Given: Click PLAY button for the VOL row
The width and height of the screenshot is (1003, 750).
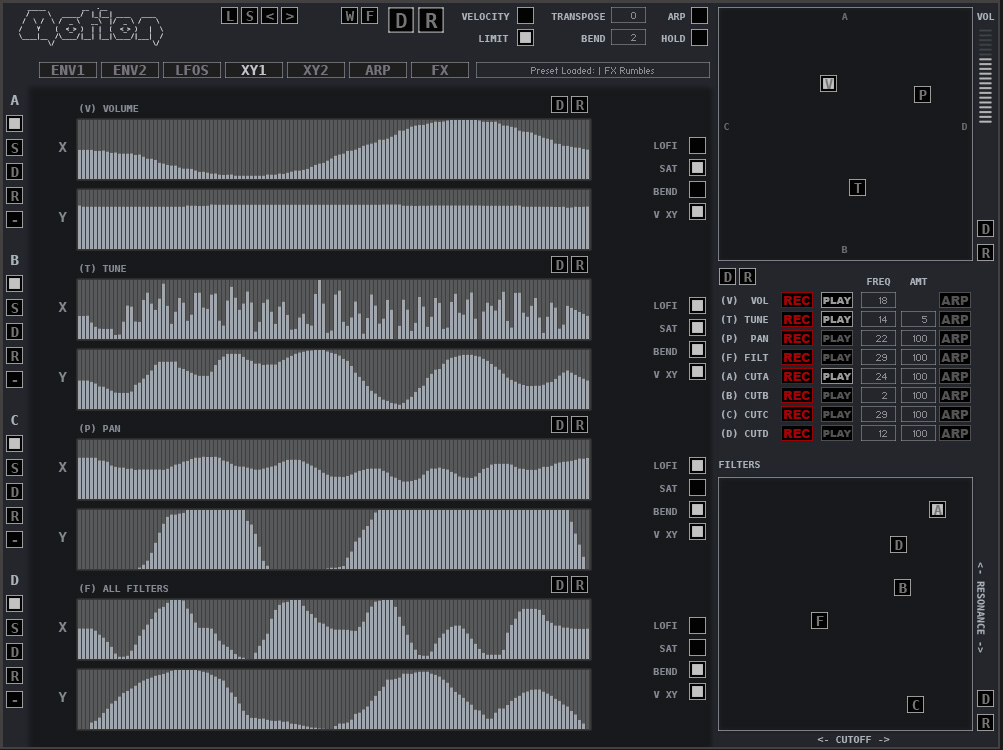Looking at the screenshot, I should tap(837, 300).
